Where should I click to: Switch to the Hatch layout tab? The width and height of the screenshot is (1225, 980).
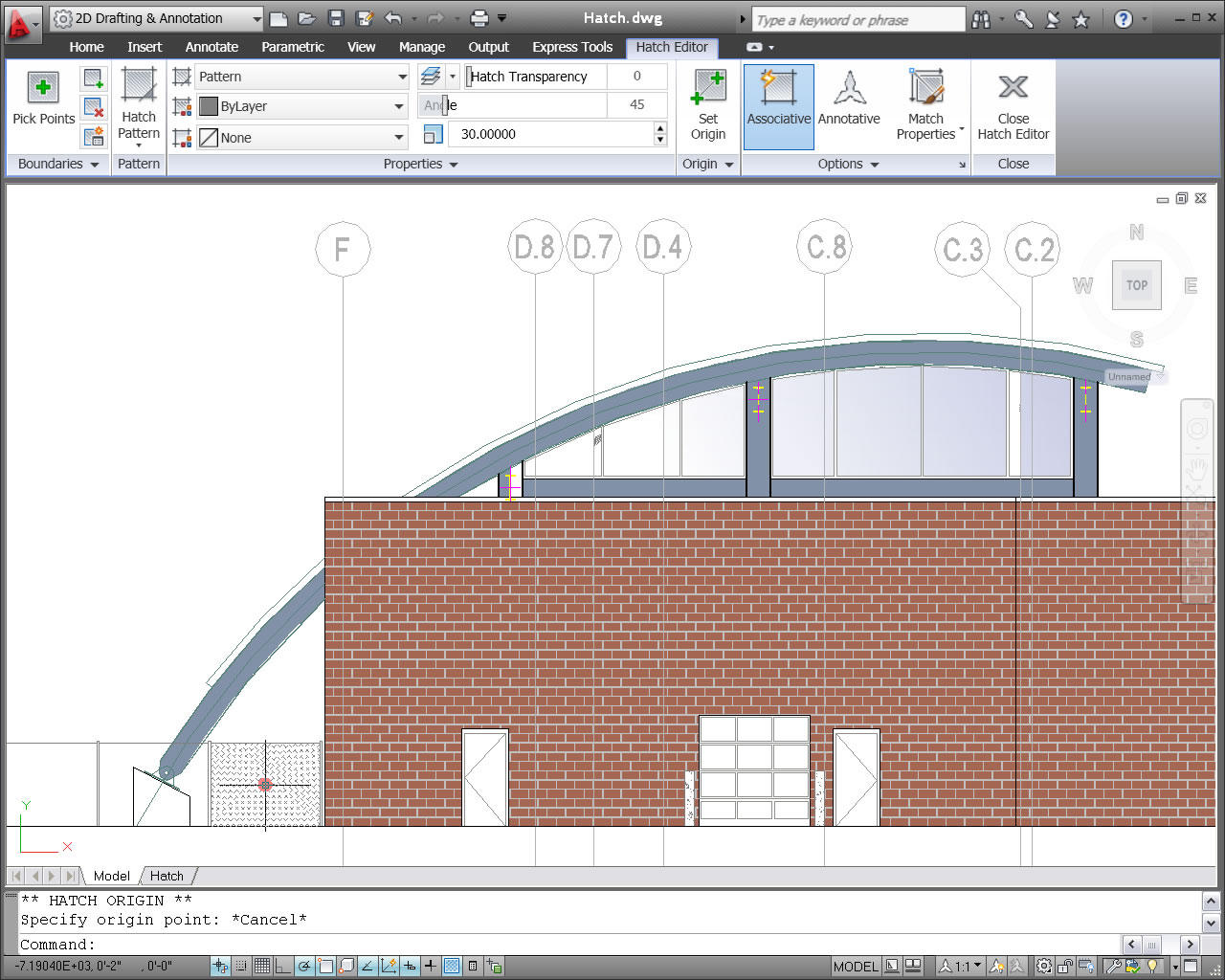point(167,876)
